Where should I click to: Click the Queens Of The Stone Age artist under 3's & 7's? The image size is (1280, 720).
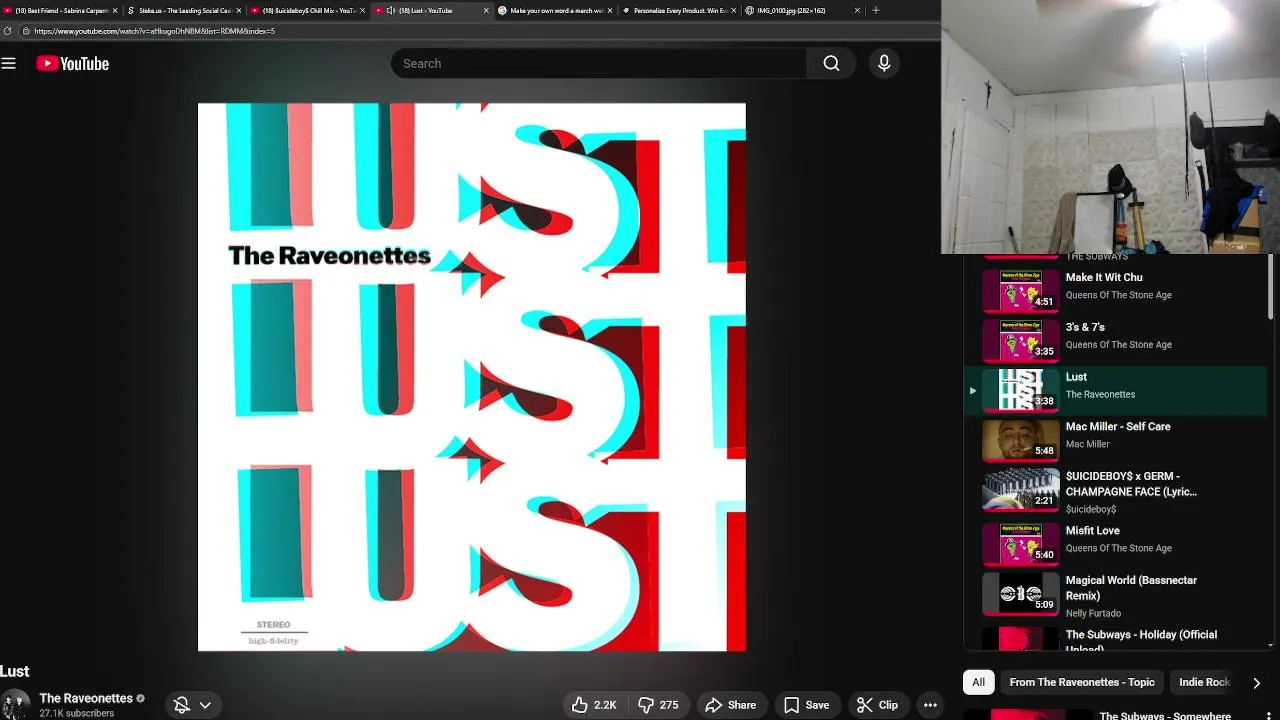1118,345
